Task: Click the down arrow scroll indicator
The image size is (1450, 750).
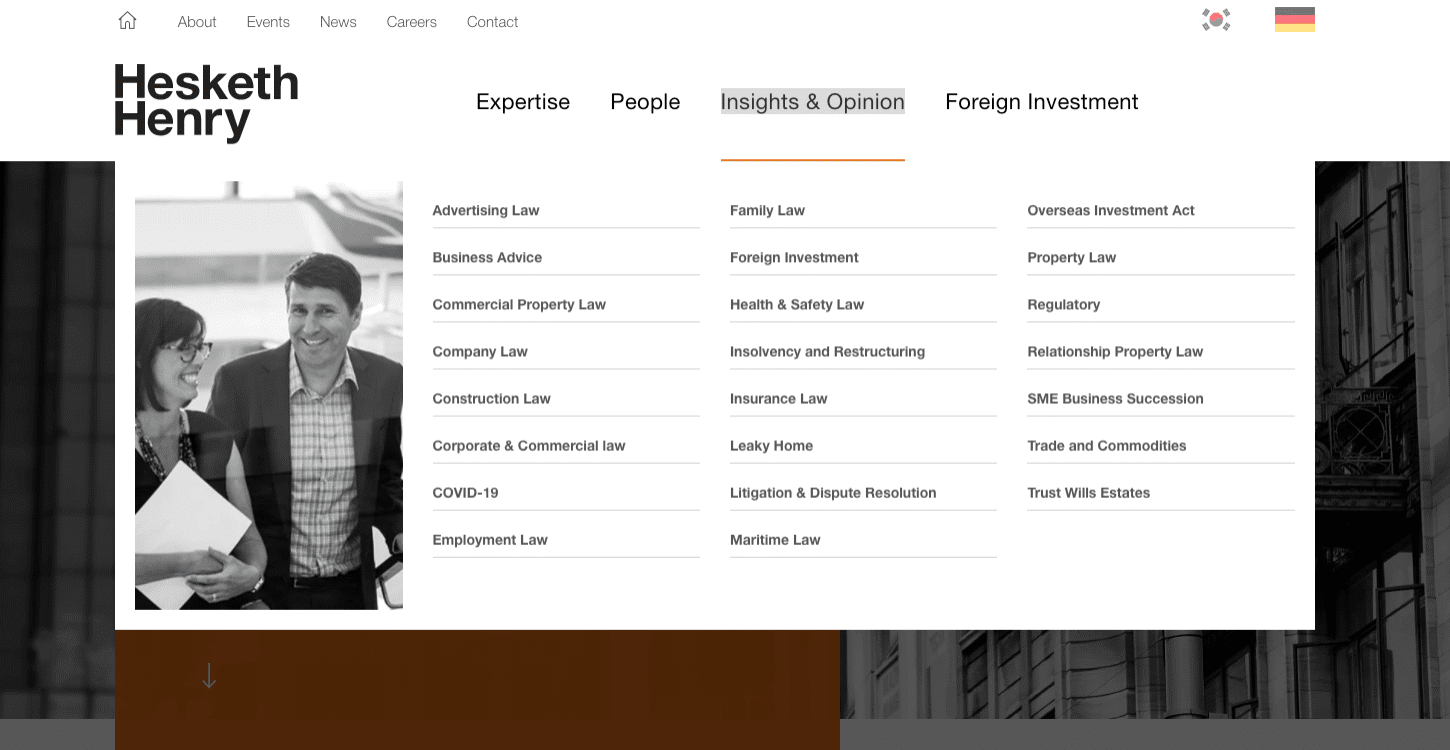Action: [x=209, y=676]
